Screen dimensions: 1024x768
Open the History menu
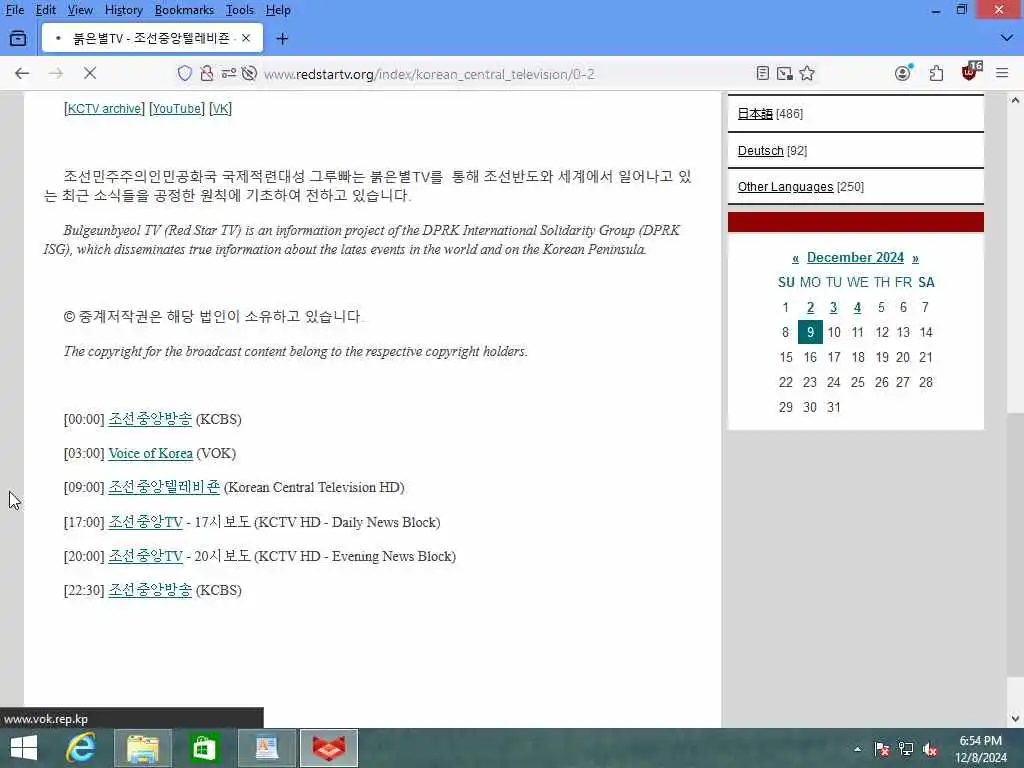coord(123,10)
